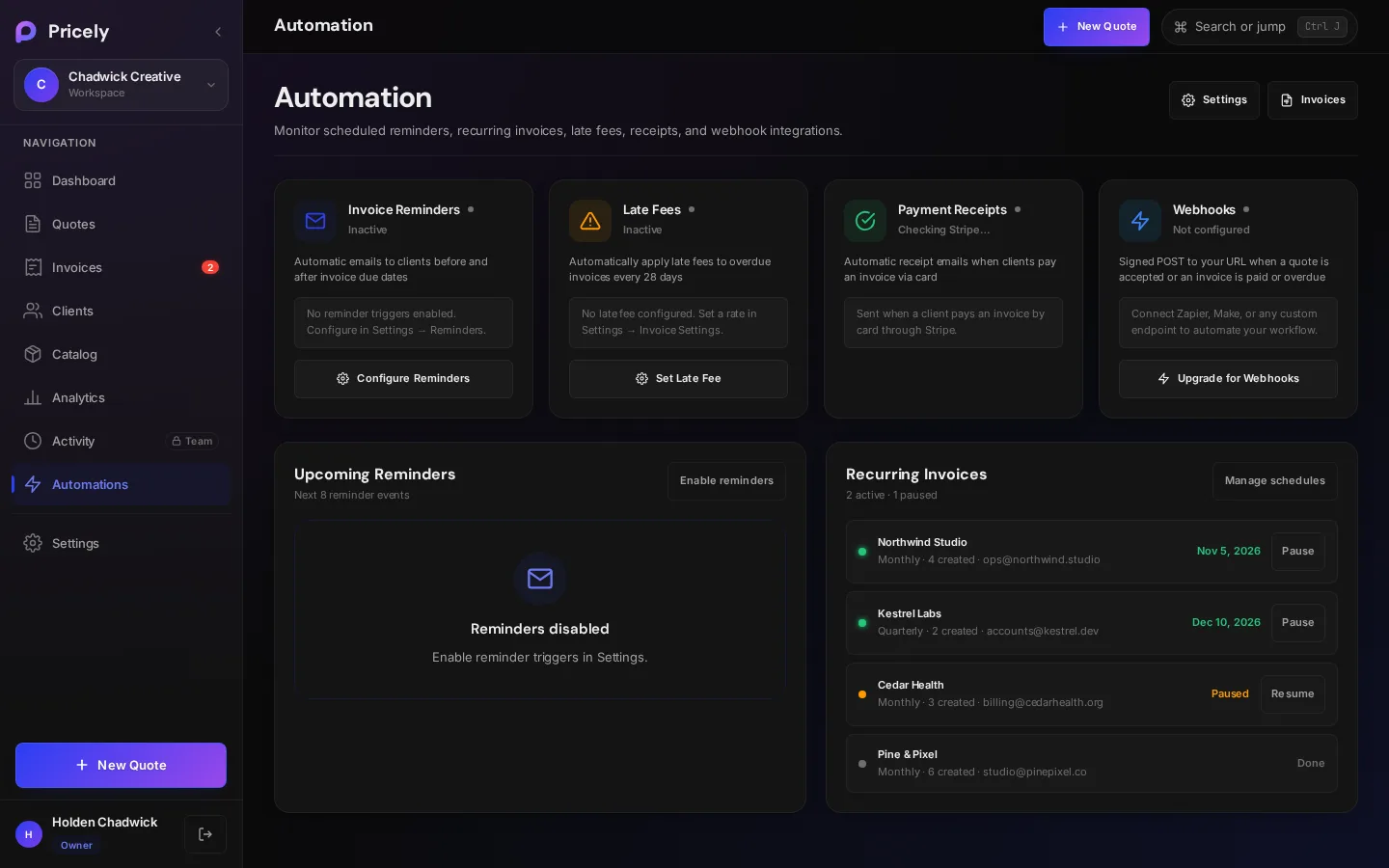The height and width of the screenshot is (868, 1389).
Task: Click the Catalog box icon
Action: coord(33,354)
